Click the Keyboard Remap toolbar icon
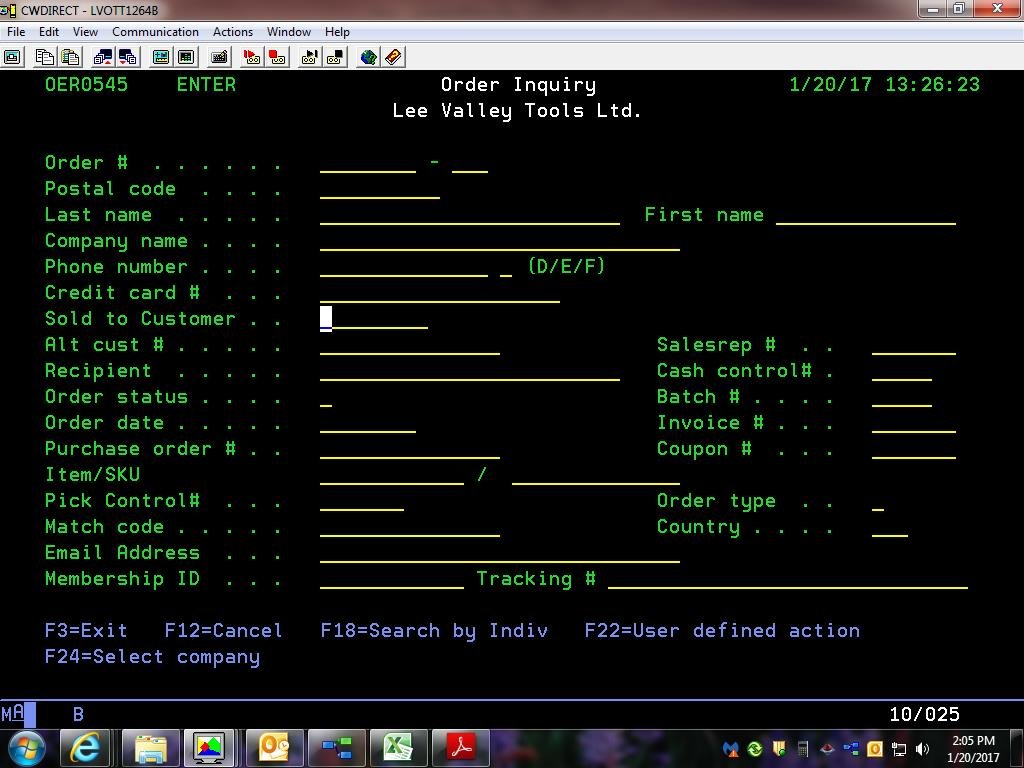The width and height of the screenshot is (1024, 768). (x=219, y=57)
